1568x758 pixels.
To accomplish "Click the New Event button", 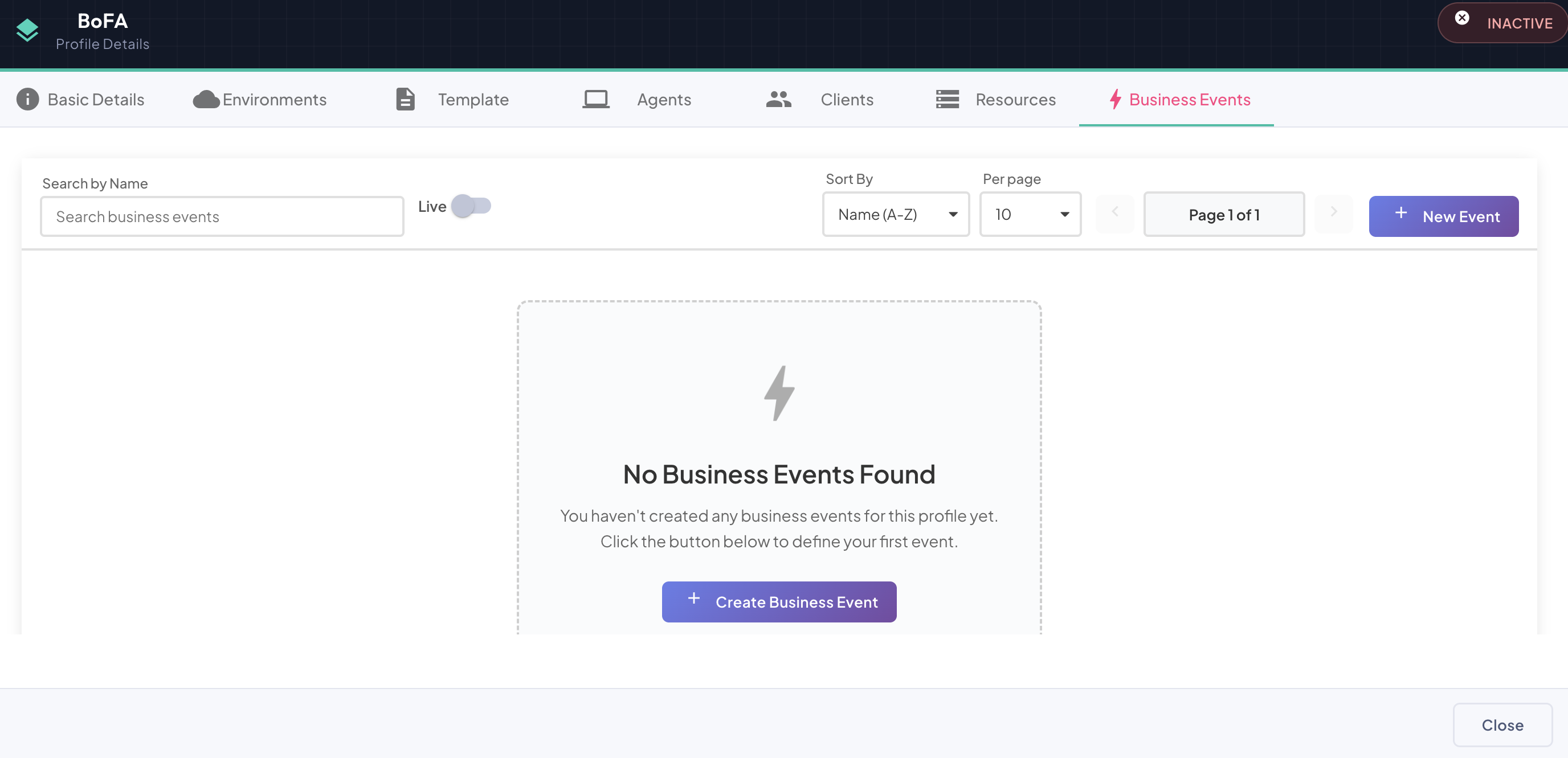I will [x=1443, y=216].
